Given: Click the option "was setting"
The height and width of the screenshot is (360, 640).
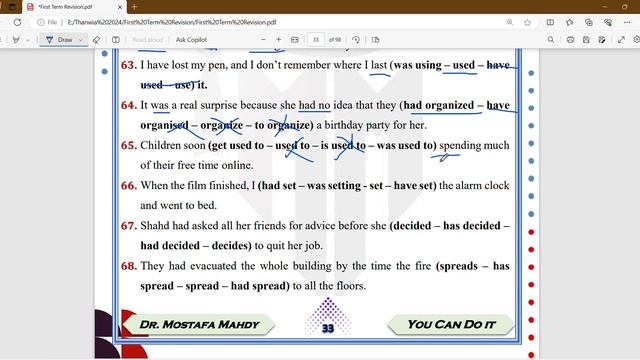Looking at the screenshot, I should pyautogui.click(x=334, y=186).
